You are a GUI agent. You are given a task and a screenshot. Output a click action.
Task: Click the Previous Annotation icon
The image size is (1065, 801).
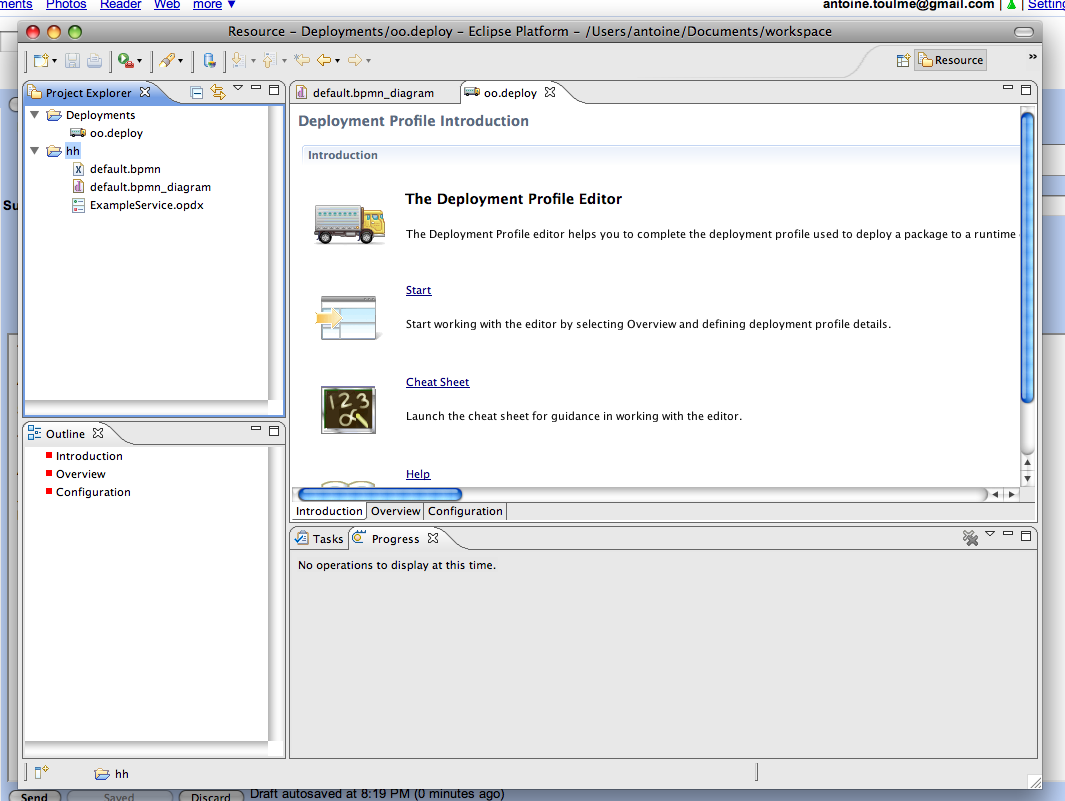coord(269,60)
